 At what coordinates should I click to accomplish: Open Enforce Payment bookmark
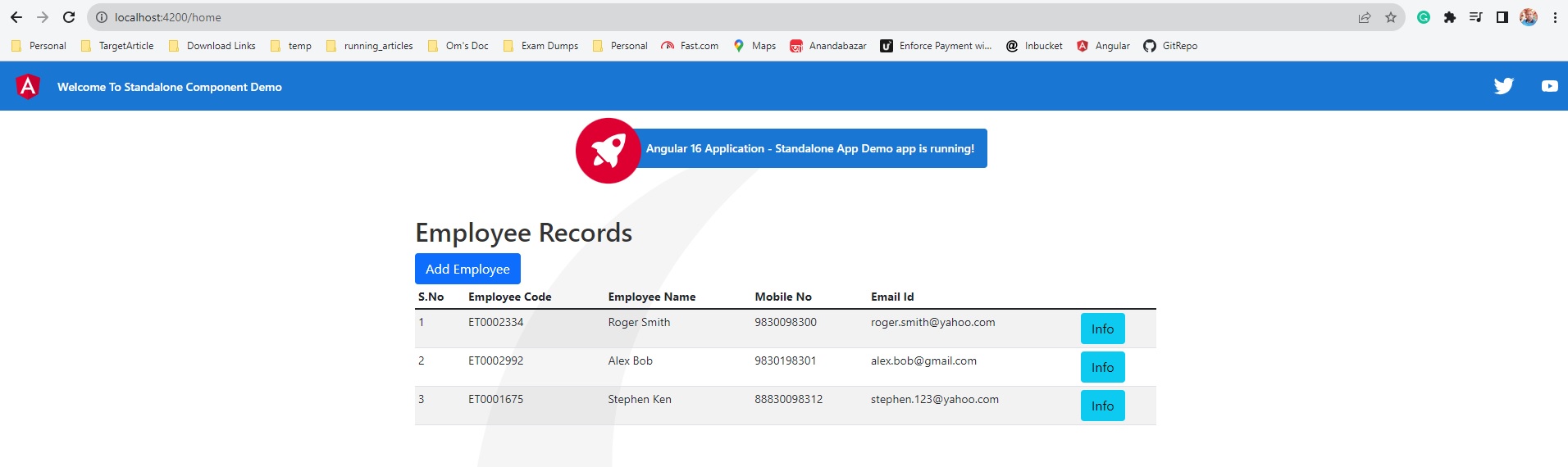pyautogui.click(x=936, y=46)
